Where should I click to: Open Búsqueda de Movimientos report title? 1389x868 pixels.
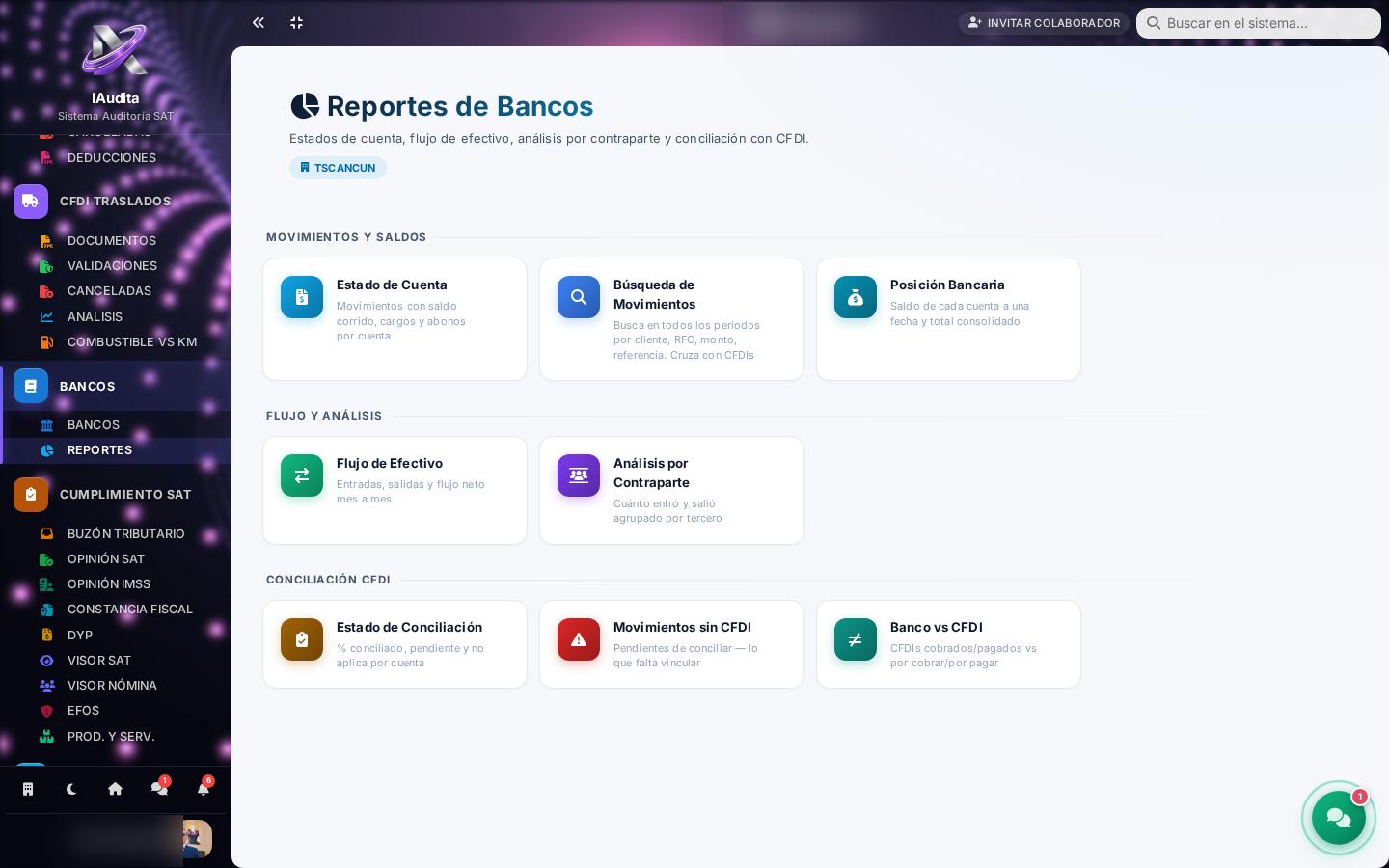655,294
